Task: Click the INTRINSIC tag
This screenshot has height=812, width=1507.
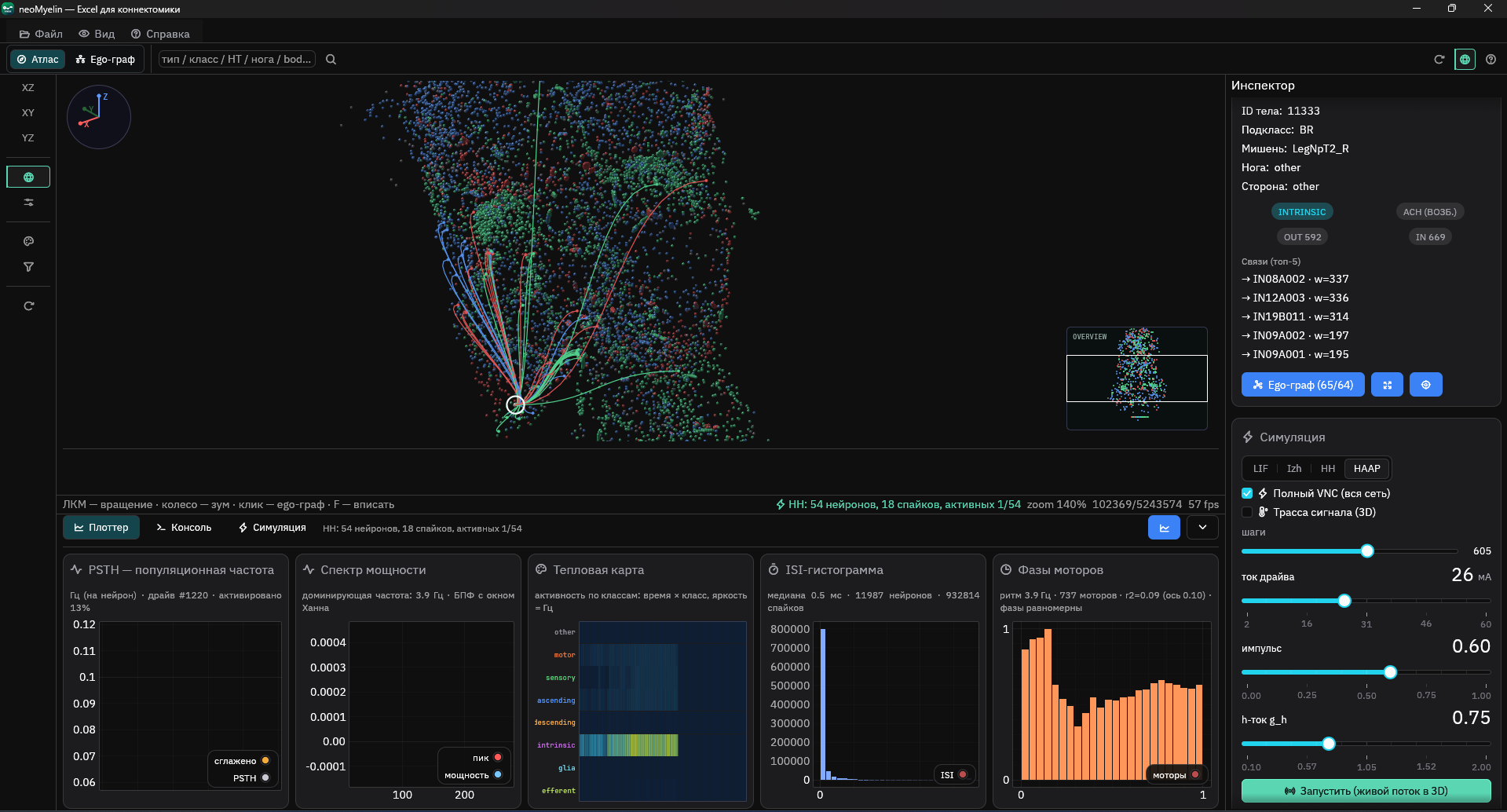Action: [x=1301, y=212]
